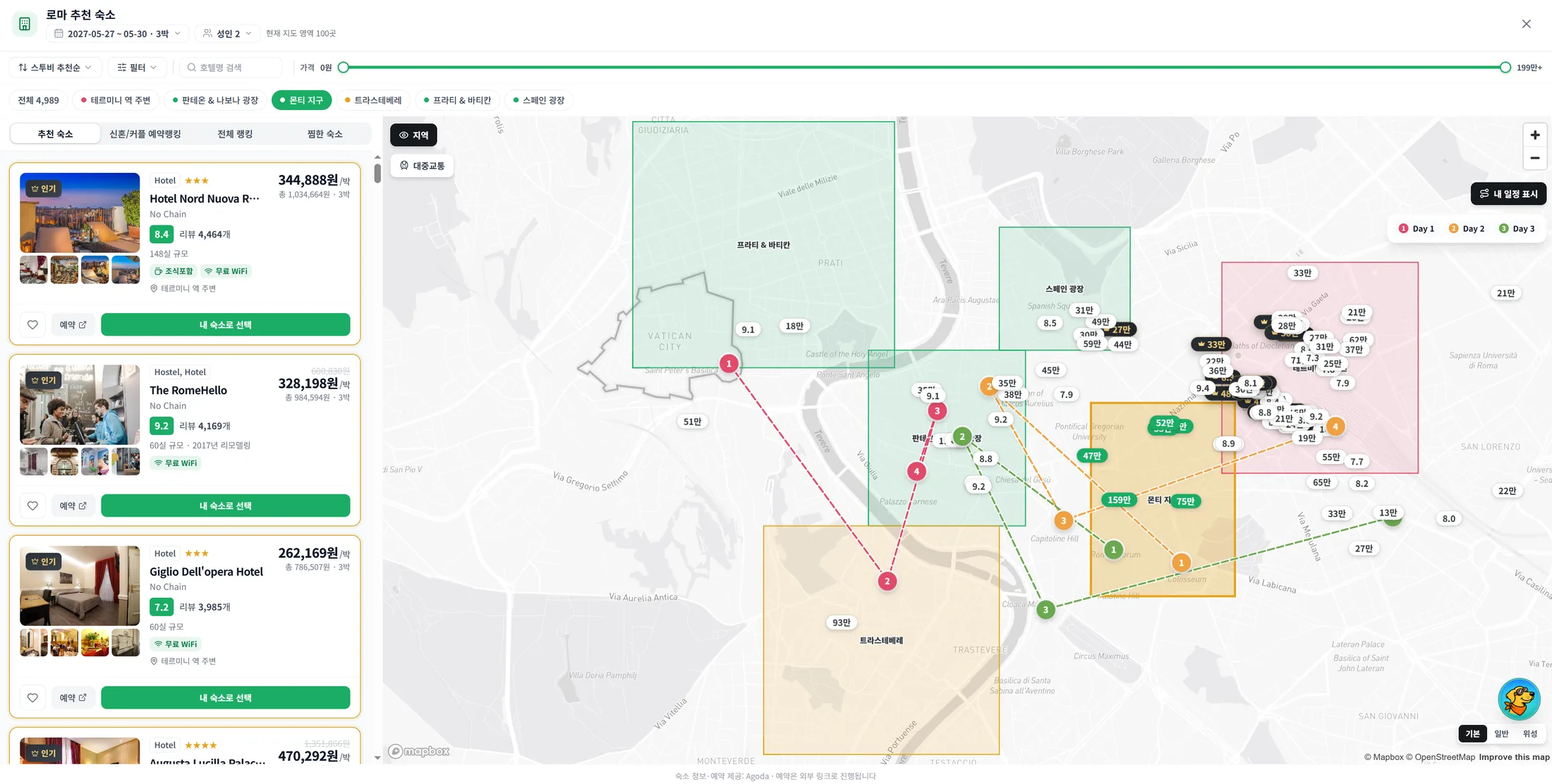Favorite The RomeHello with heart icon

pyautogui.click(x=32, y=506)
